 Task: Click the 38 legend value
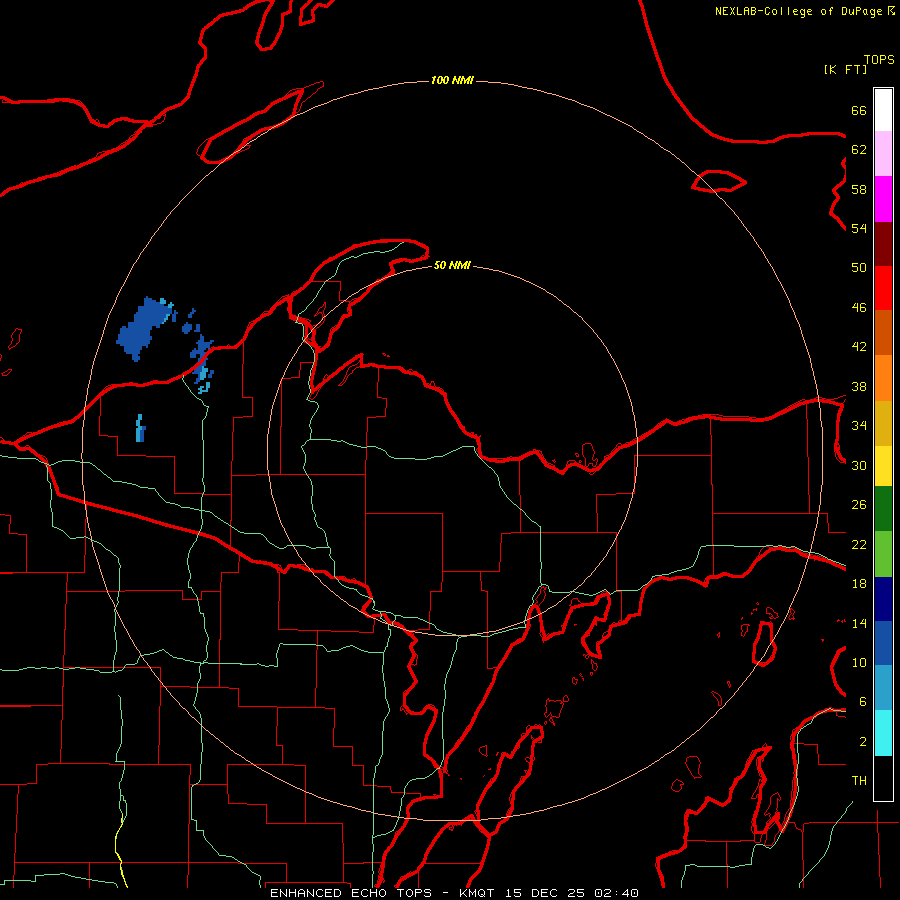[x=859, y=387]
